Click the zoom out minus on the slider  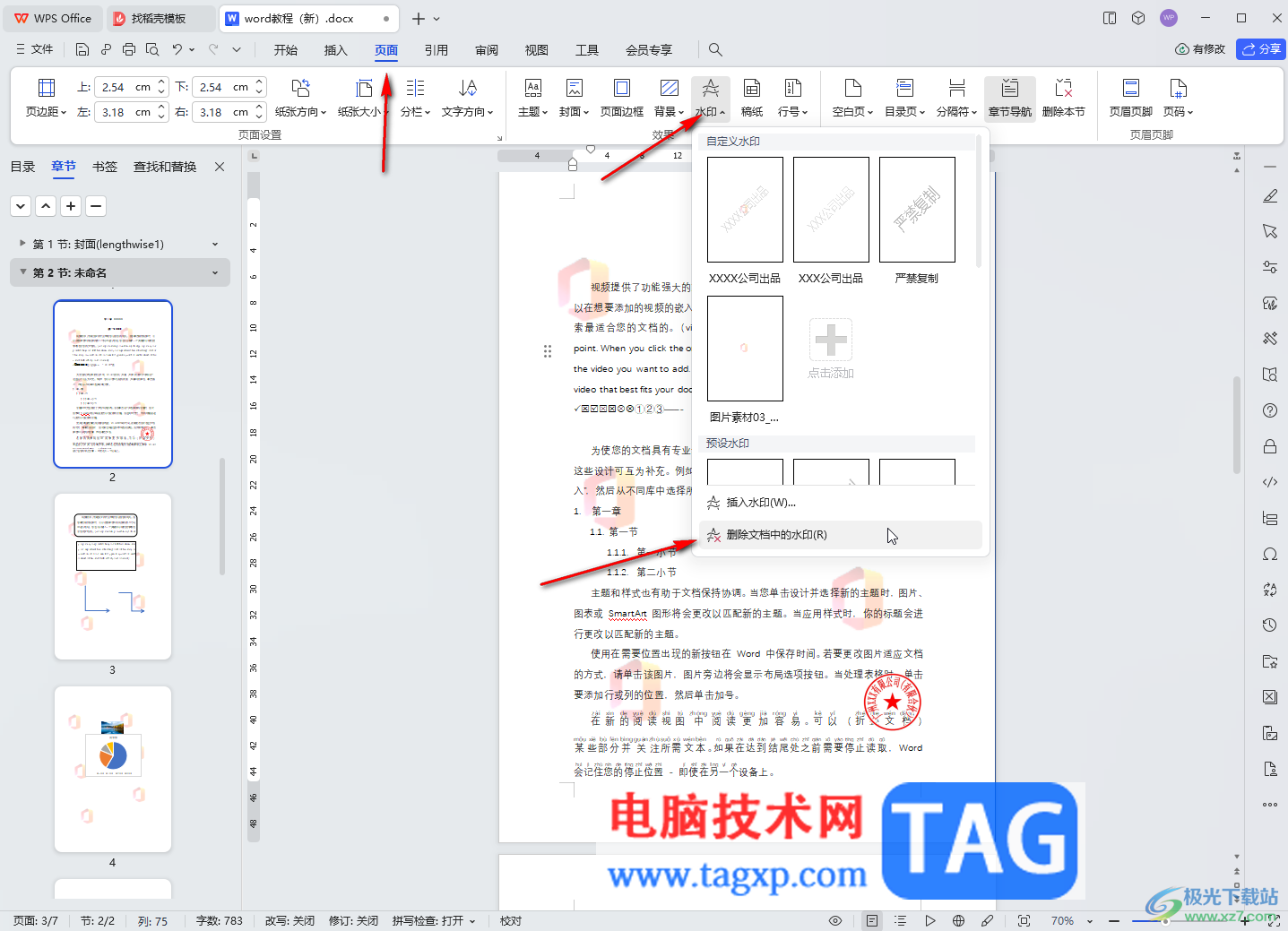click(1114, 920)
